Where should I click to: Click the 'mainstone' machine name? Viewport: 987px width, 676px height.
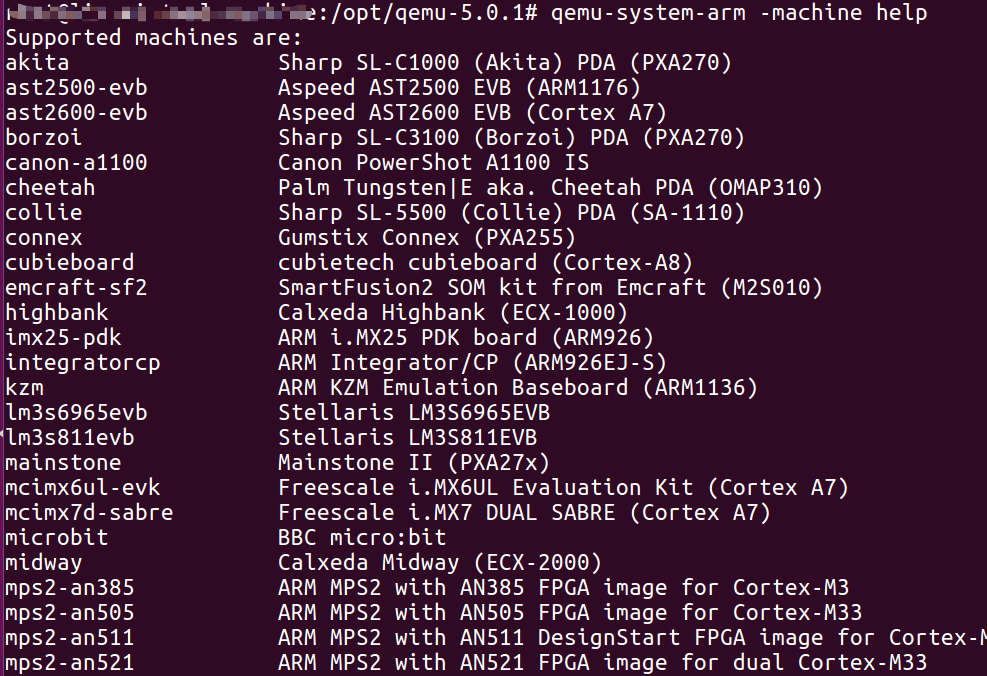(x=63, y=463)
